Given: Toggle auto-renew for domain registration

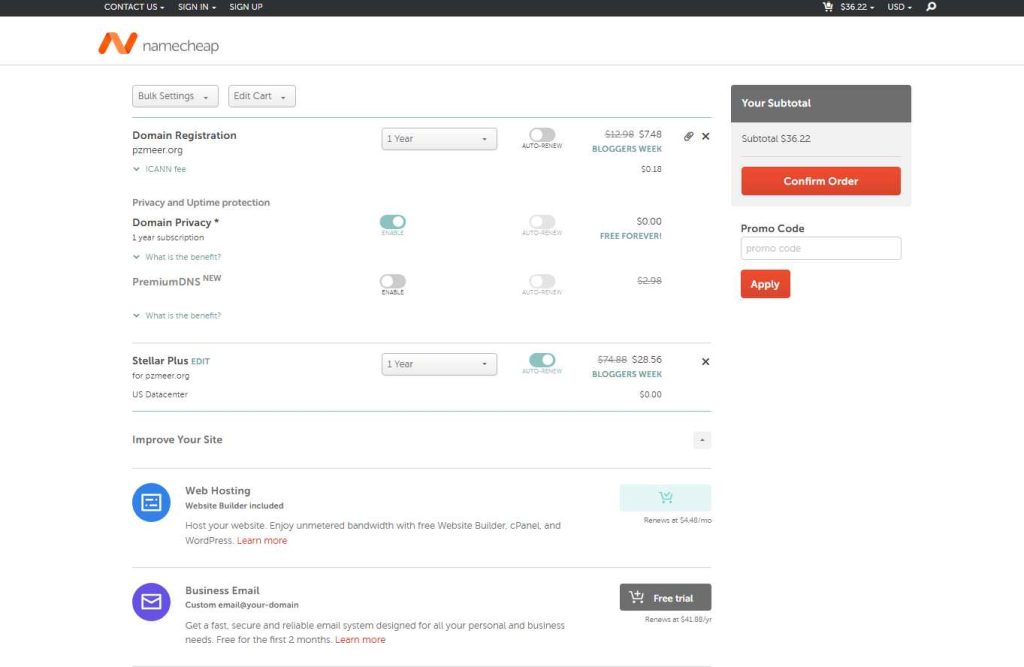Looking at the screenshot, I should 542,135.
